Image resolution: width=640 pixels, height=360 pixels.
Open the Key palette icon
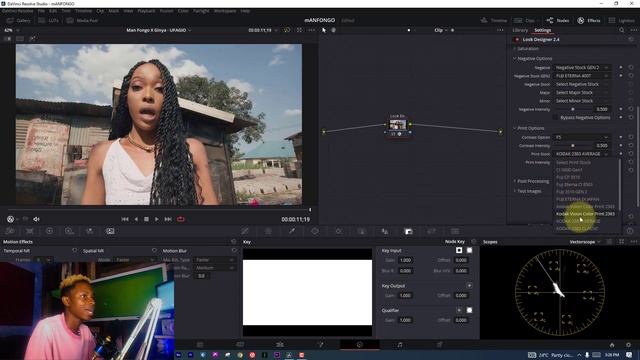click(x=409, y=231)
